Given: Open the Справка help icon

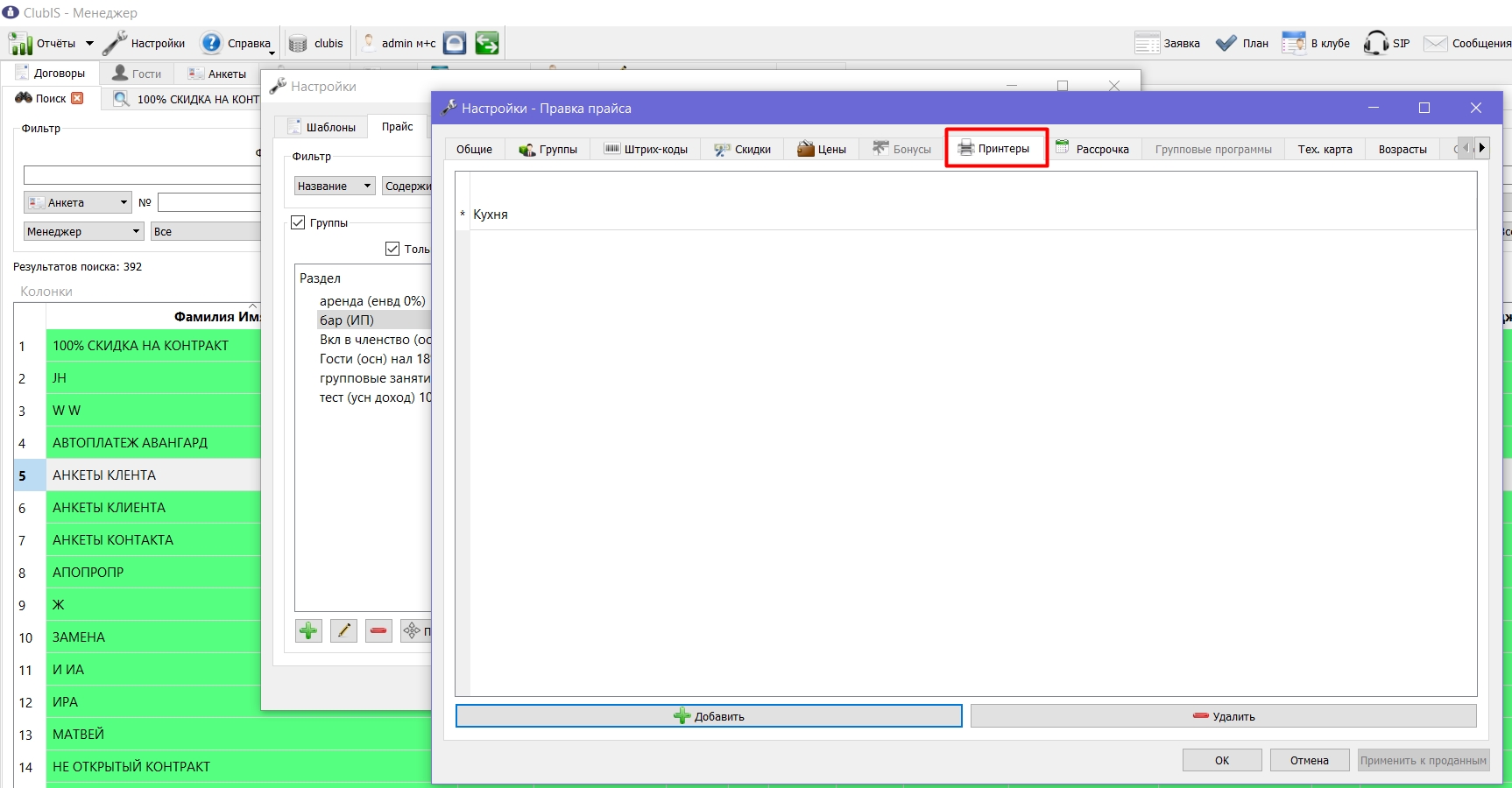Looking at the screenshot, I should tap(211, 43).
